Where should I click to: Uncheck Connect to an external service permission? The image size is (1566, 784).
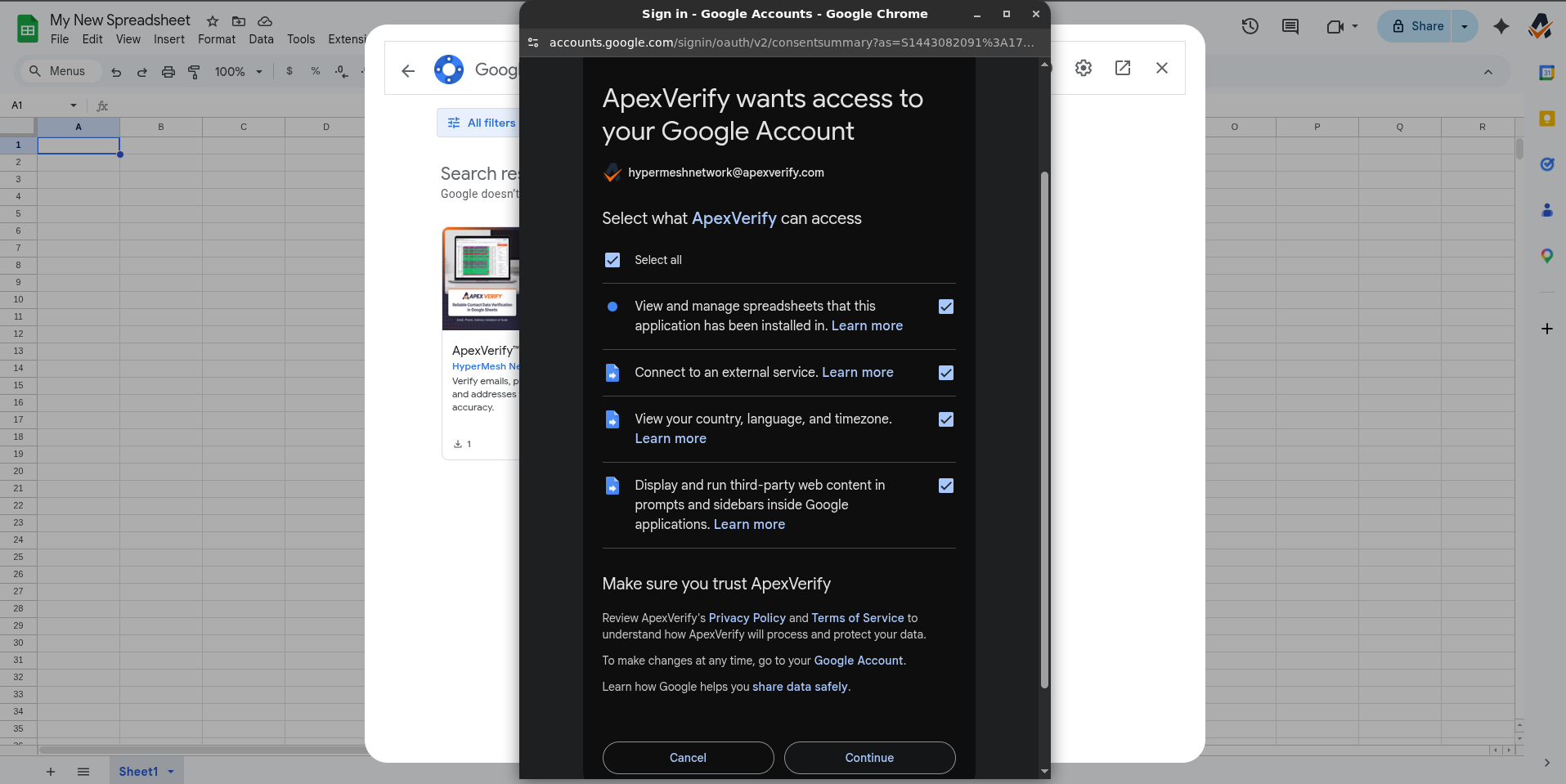946,373
